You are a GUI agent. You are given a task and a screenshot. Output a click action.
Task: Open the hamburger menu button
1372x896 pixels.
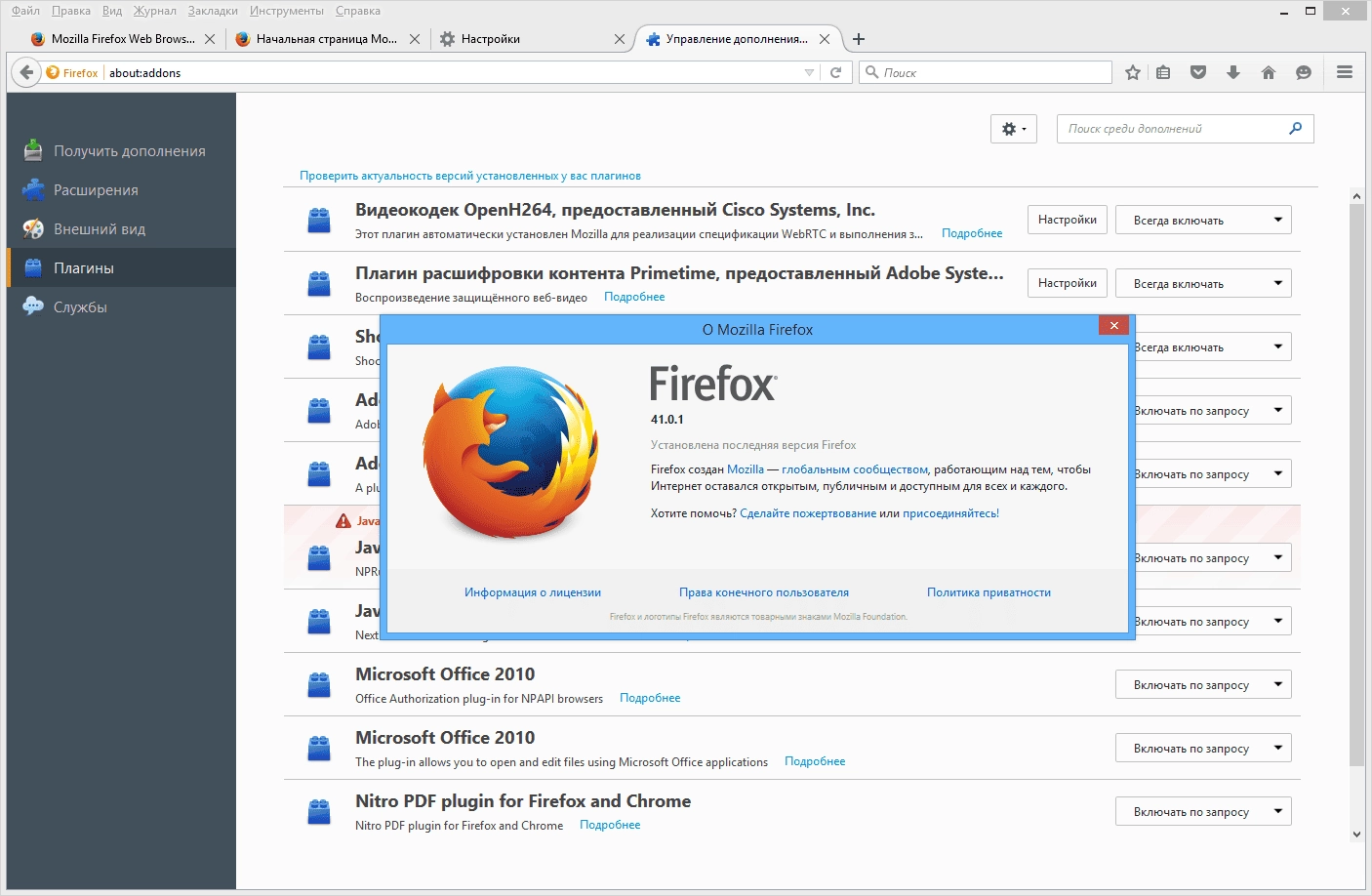1345,72
